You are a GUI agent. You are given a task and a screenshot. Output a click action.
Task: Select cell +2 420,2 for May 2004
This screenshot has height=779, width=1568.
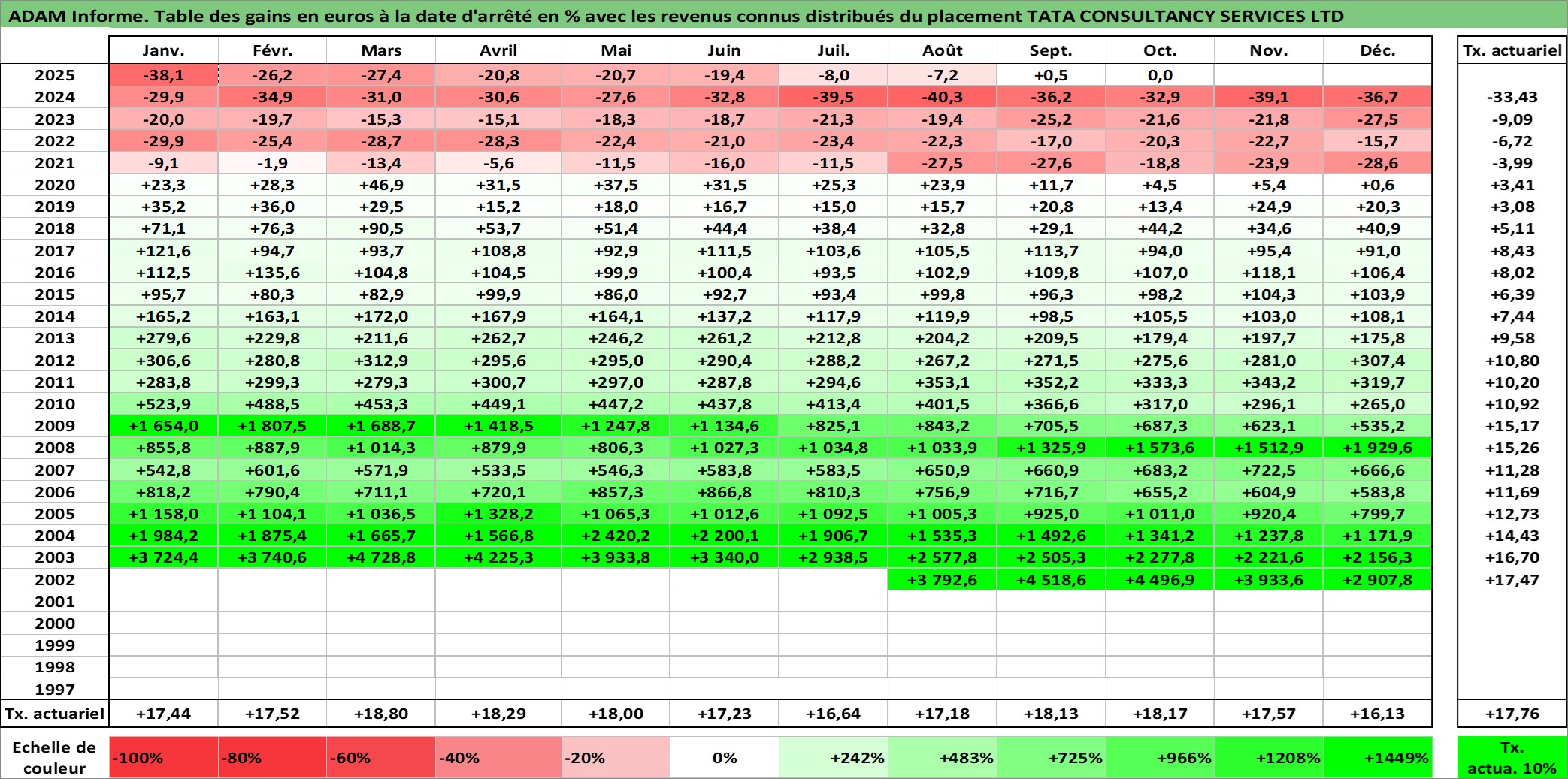[x=616, y=536]
